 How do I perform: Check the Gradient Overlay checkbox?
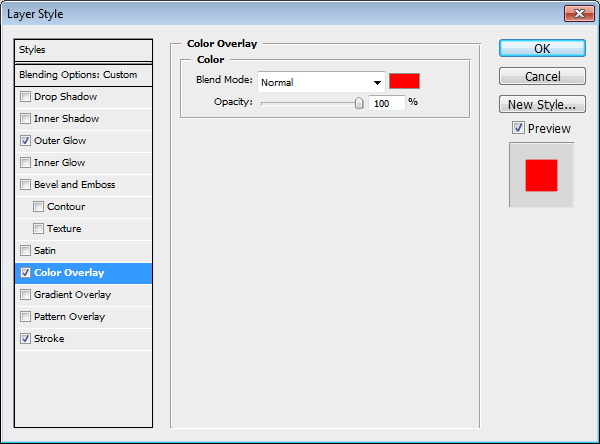25,295
